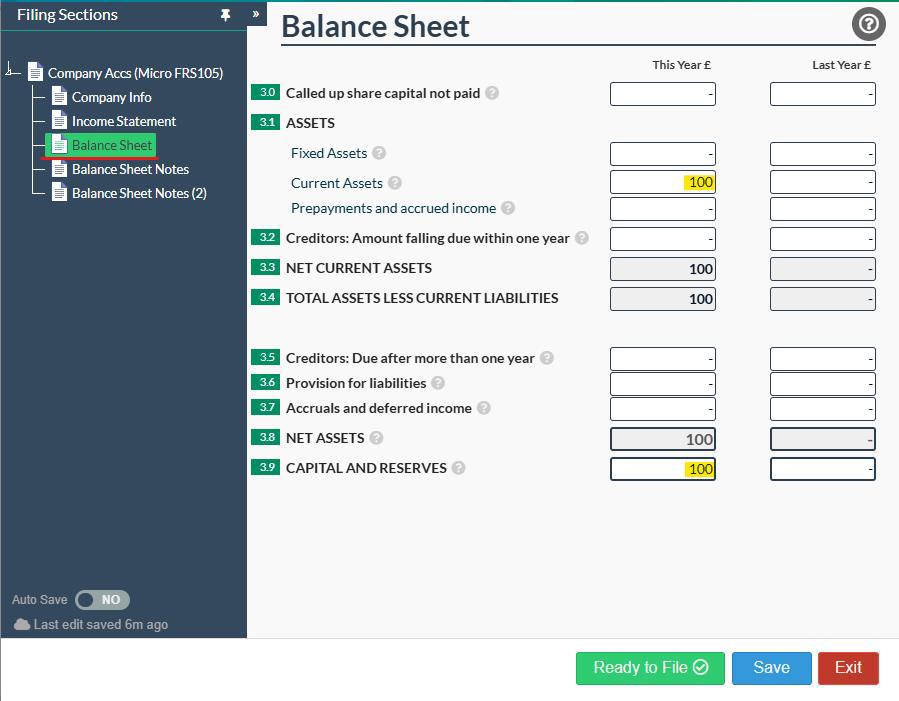
Task: Open help for Prepayments and accrued income
Action: click(507, 208)
